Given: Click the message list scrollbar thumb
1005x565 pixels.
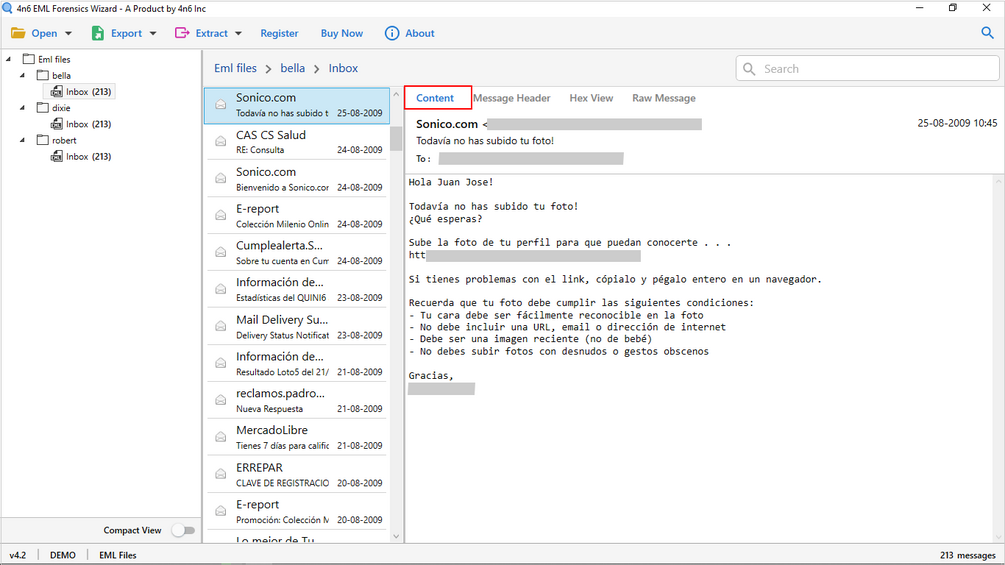Looking at the screenshot, I should [396, 138].
